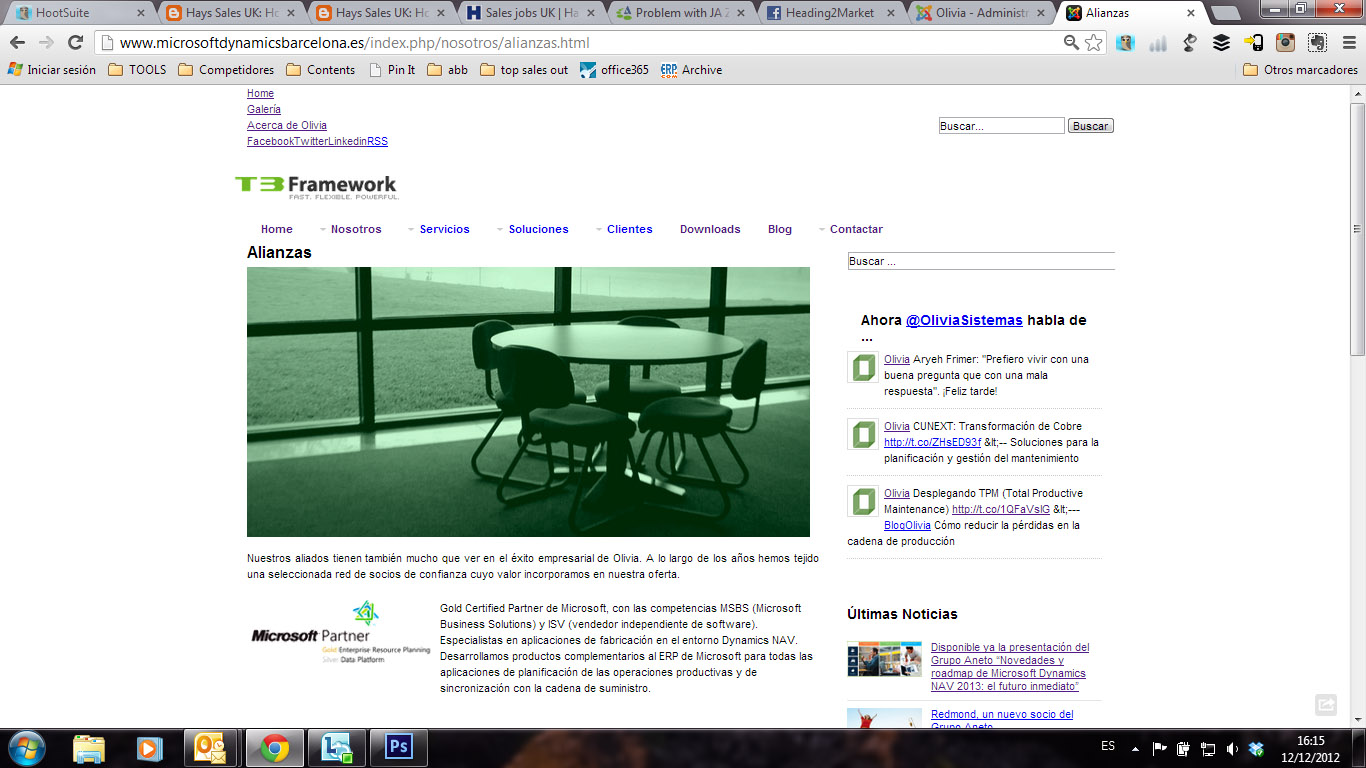
Task: Open Photoshop from the taskbar
Action: pos(399,748)
